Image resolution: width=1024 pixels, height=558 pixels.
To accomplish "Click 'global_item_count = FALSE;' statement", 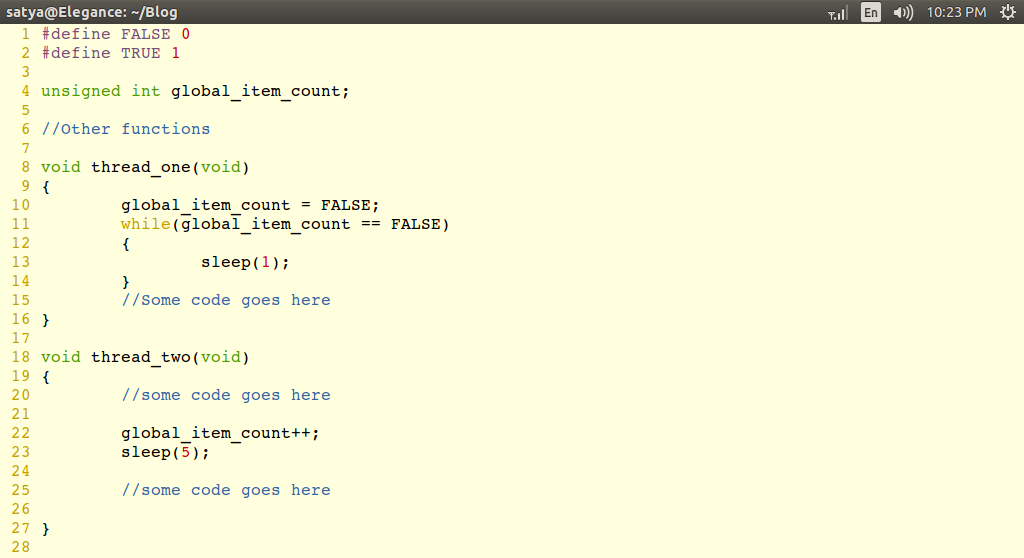I will (250, 205).
